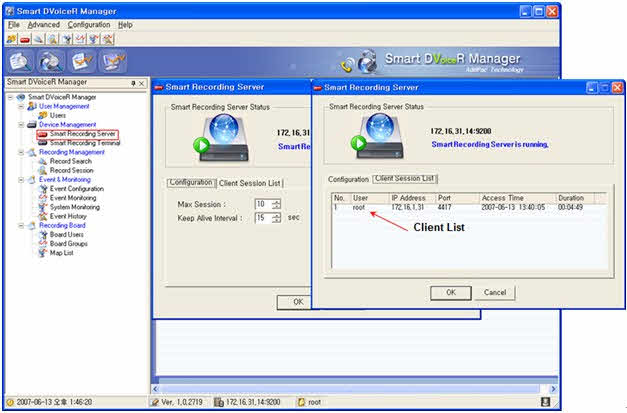Screen dimensions: 627x413
Task: Open System Monitoring tree node
Action: coord(75,207)
